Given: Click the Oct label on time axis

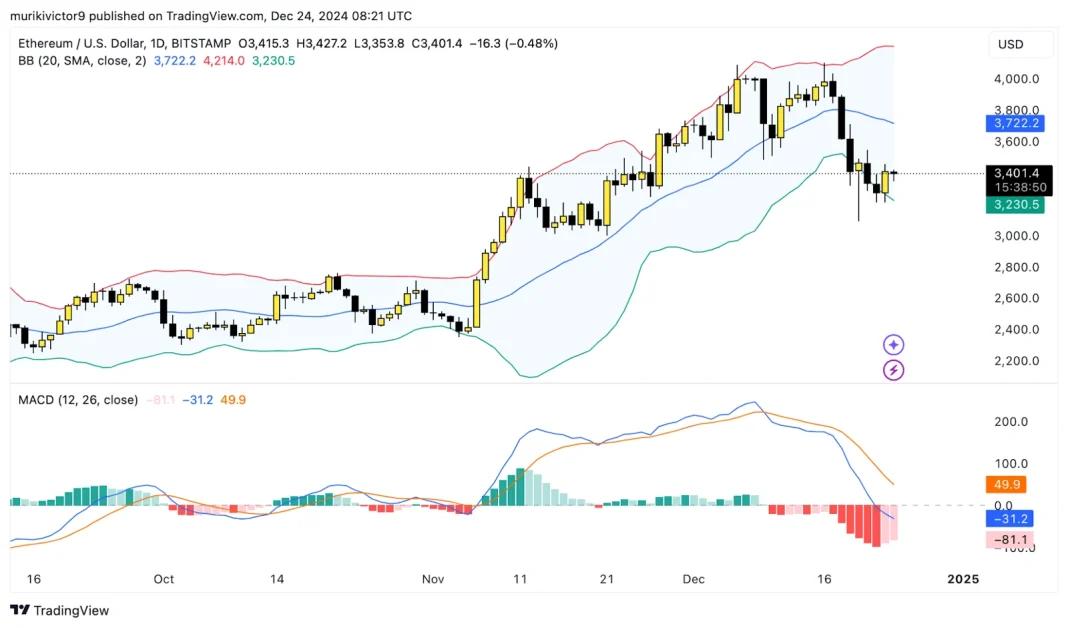Looking at the screenshot, I should [x=164, y=579].
